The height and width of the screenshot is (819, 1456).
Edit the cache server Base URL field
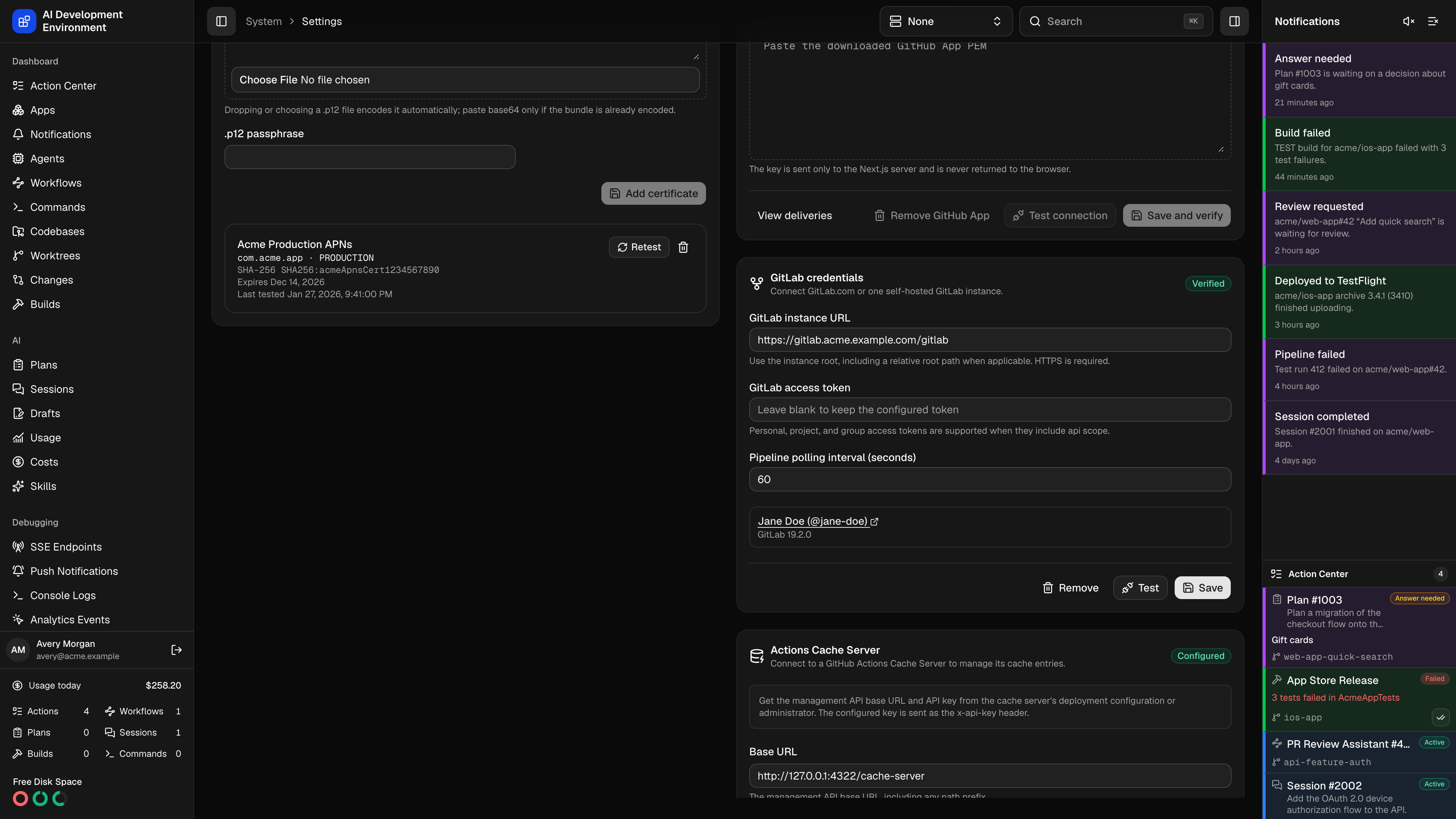tap(990, 776)
